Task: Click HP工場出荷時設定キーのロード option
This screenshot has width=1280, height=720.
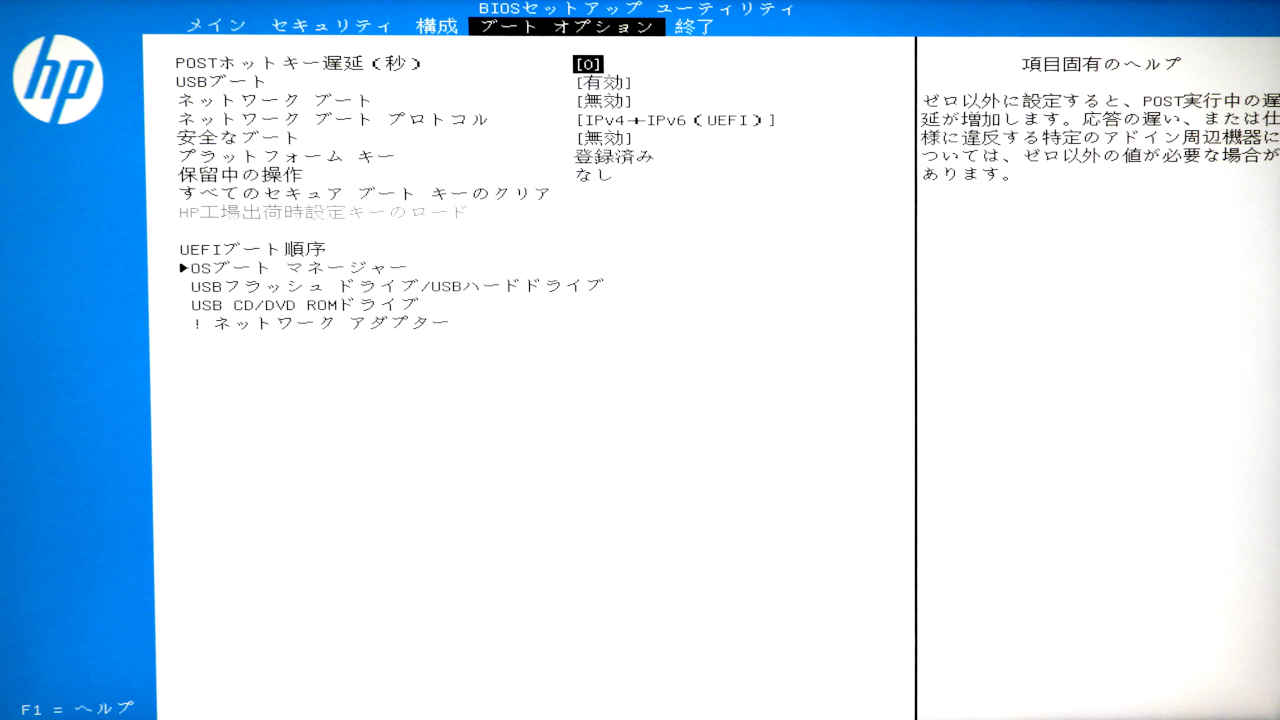Action: coord(322,212)
